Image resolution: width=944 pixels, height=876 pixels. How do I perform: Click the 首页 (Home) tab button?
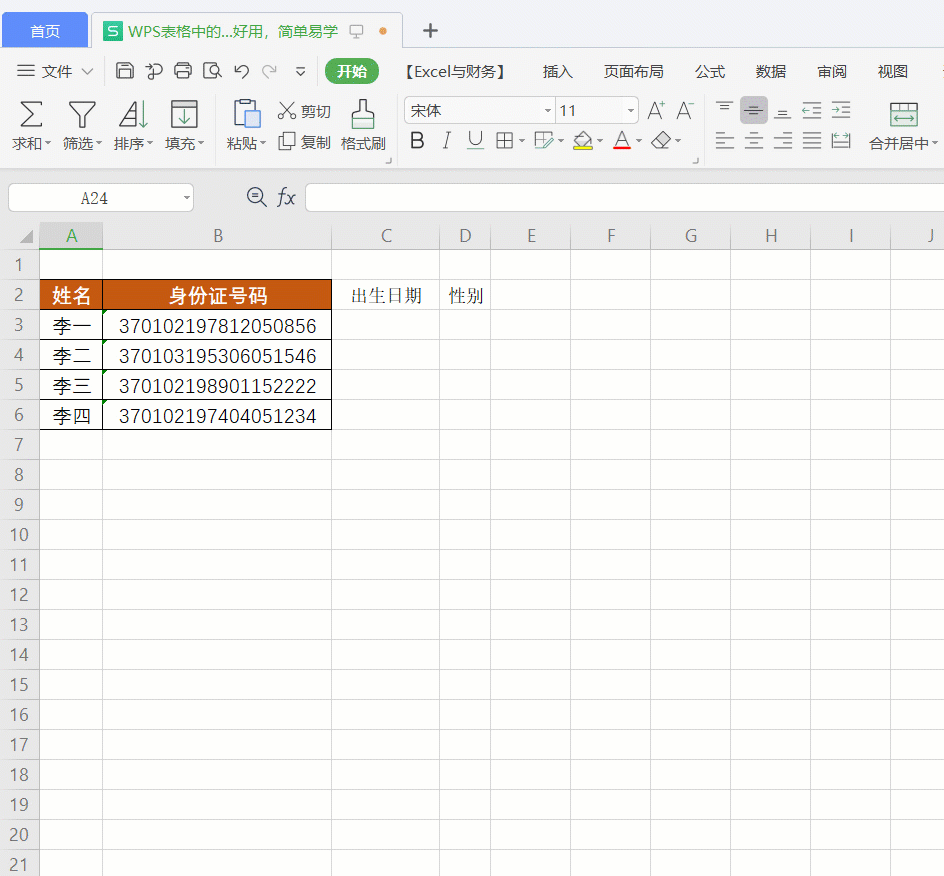tap(44, 30)
